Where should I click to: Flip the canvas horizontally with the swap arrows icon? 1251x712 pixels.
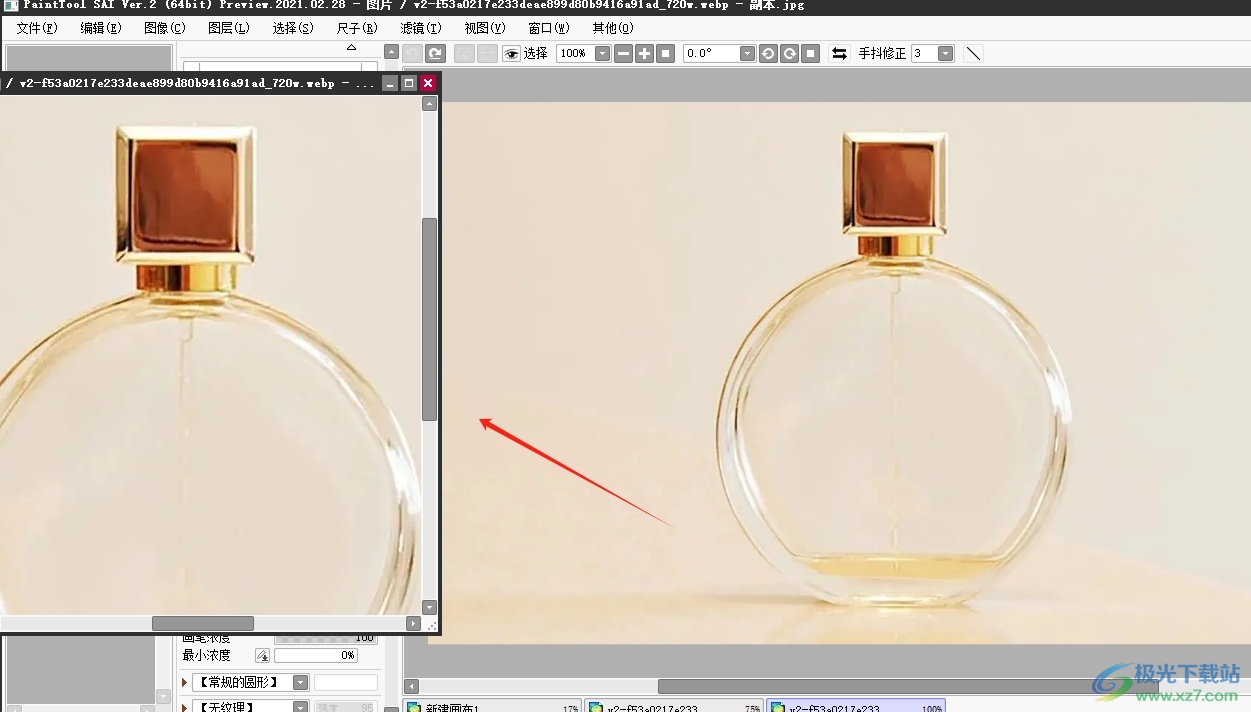point(840,53)
